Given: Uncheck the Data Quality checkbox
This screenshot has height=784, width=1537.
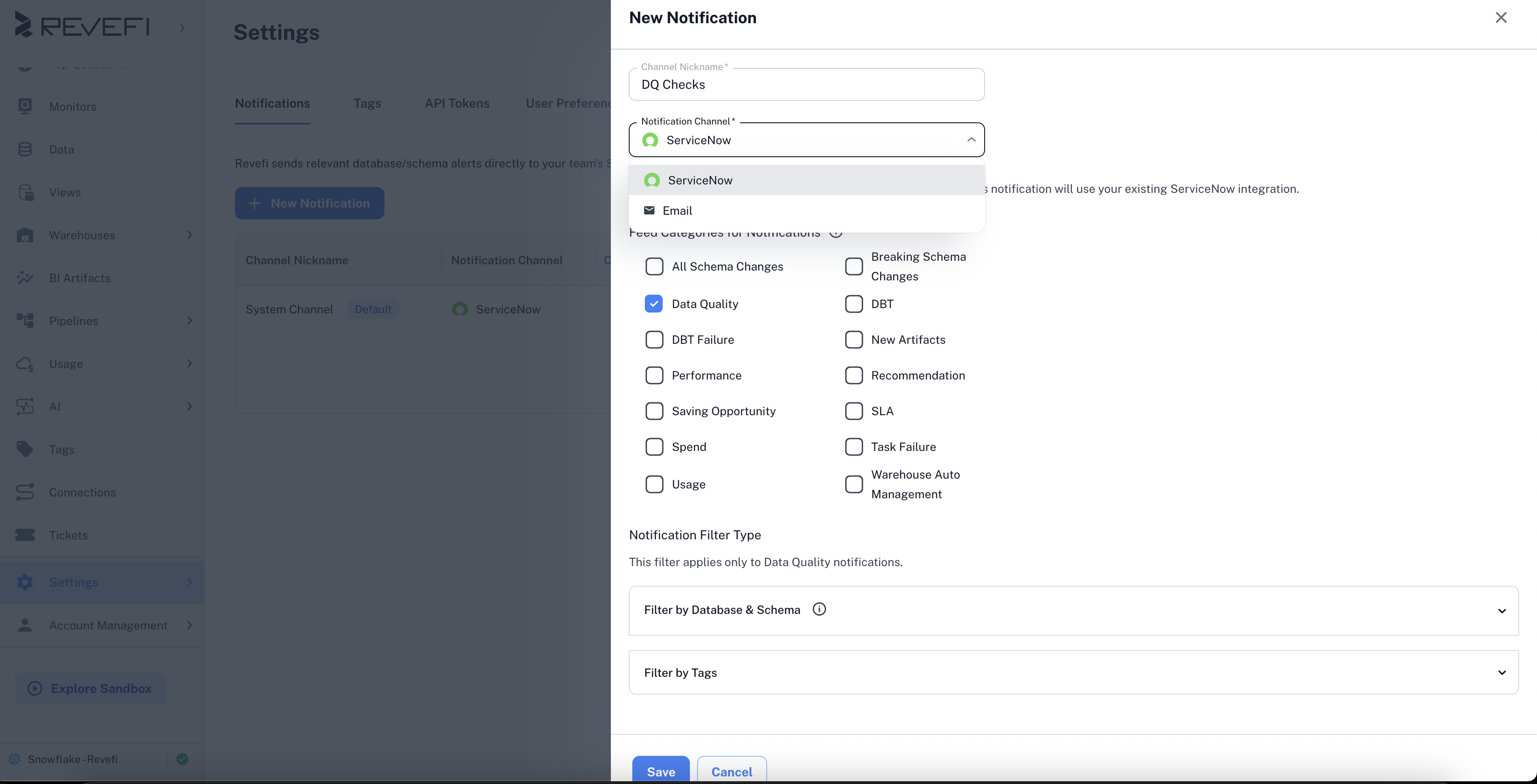Looking at the screenshot, I should pyautogui.click(x=653, y=304).
